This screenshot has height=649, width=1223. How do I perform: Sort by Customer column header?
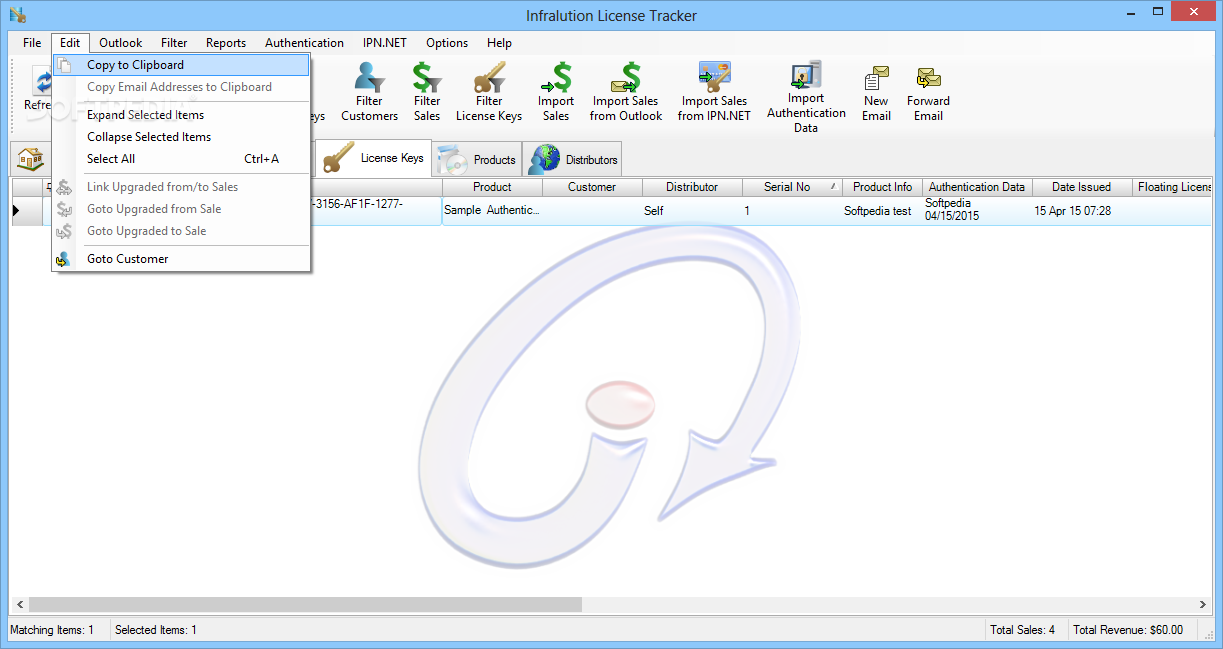(592, 187)
